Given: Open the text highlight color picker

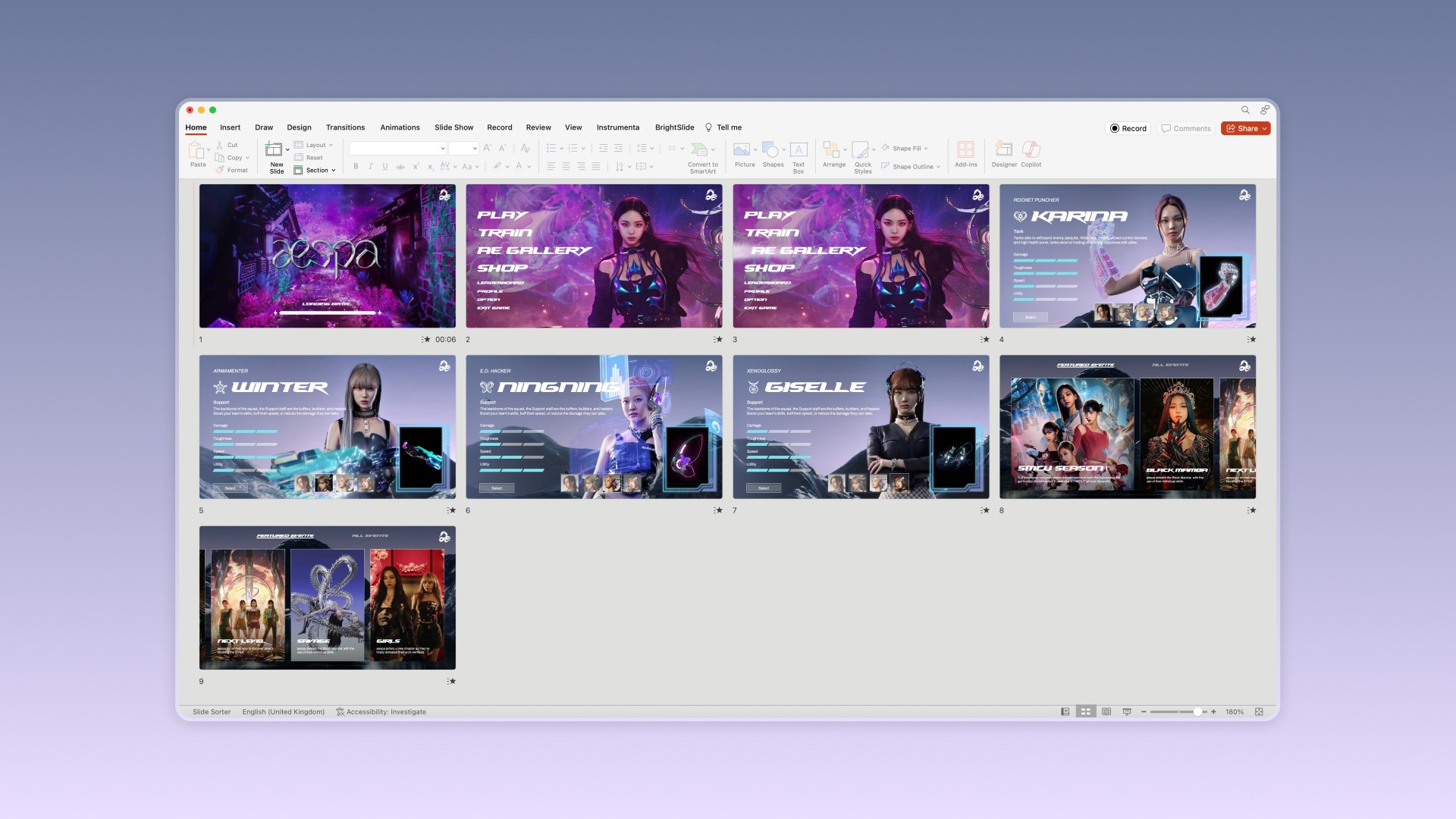Looking at the screenshot, I should coord(500,166).
